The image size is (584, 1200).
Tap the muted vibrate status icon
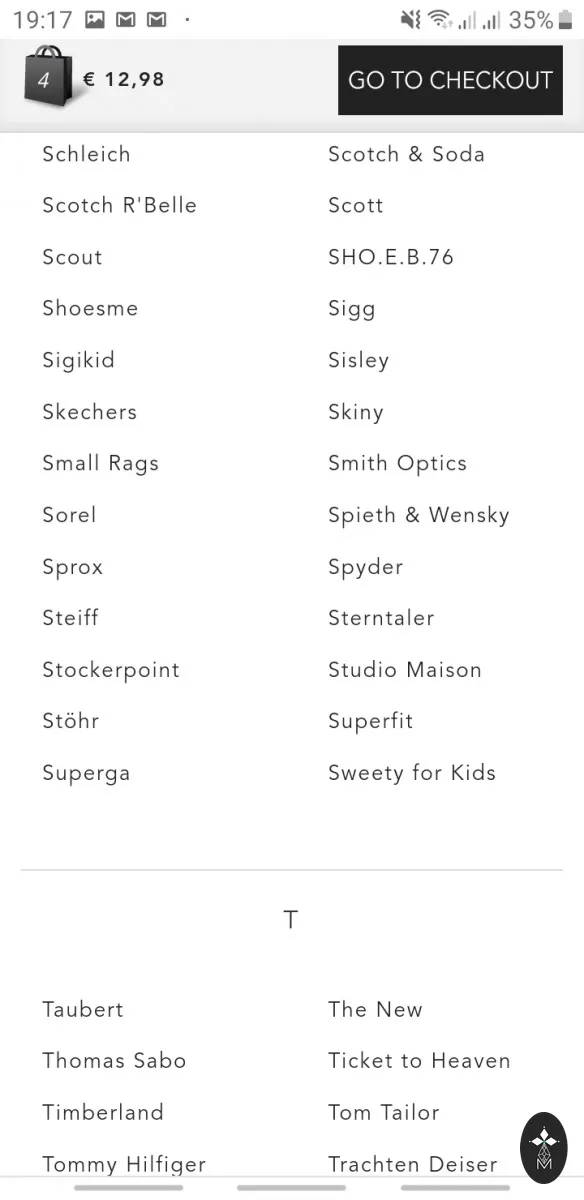(410, 19)
